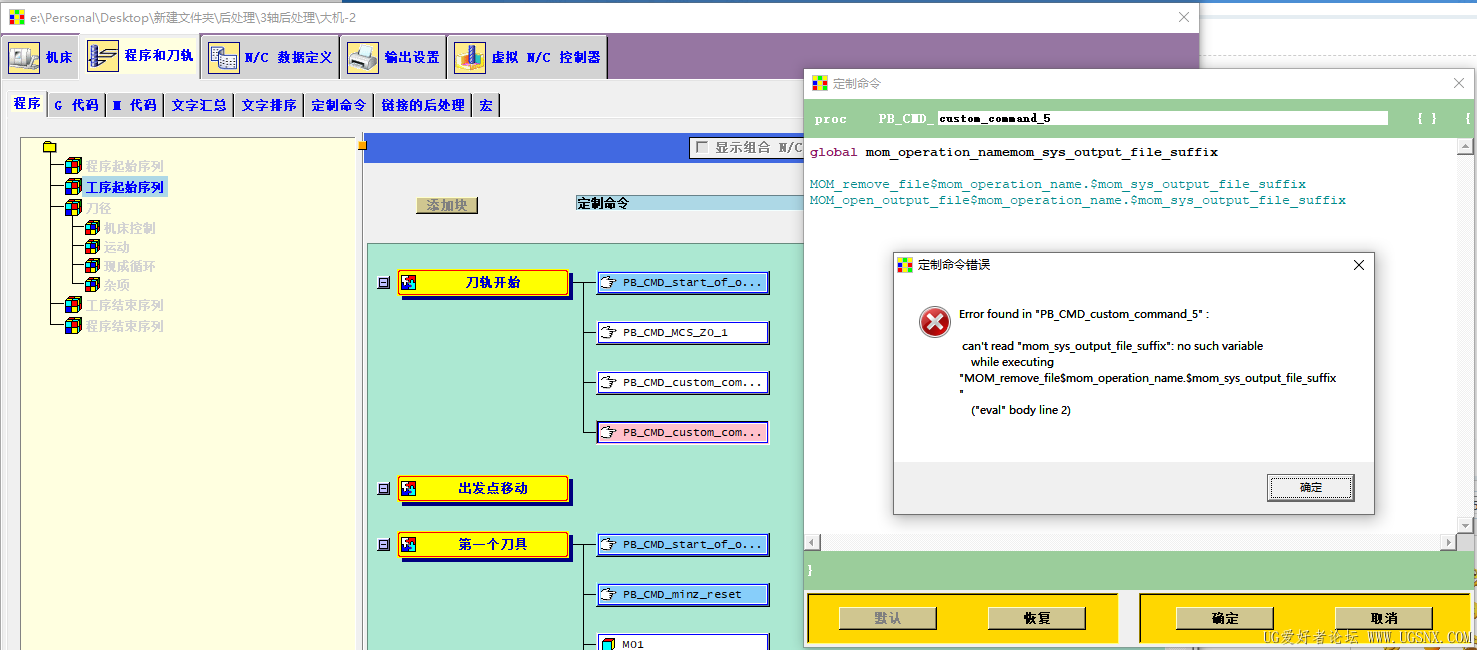Click the 恢复 button

[1037, 618]
